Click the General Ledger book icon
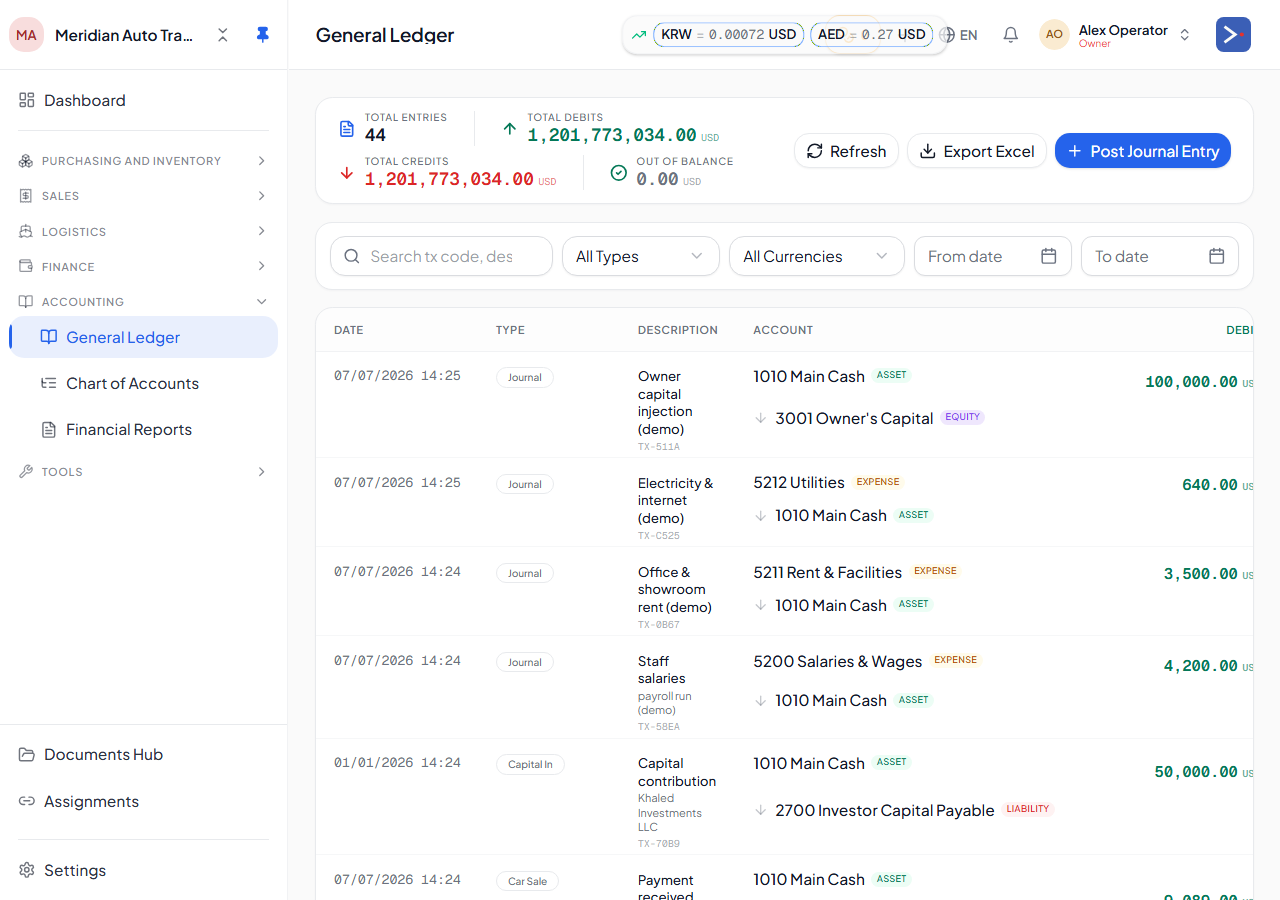This screenshot has width=1280, height=900. click(48, 337)
